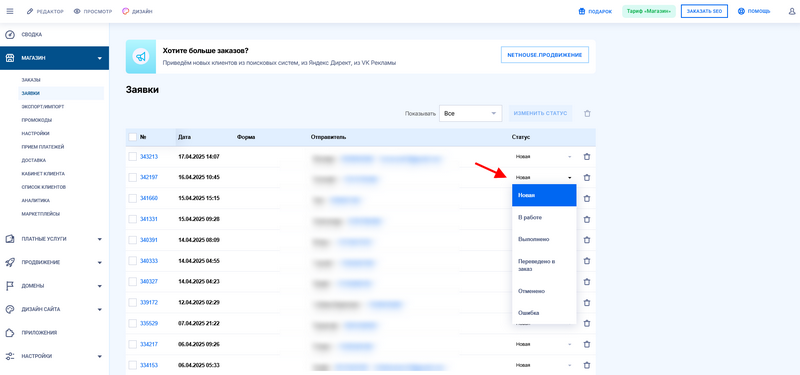This screenshot has width=800, height=375.
Task: Delete request 340333 with trash icon
Action: click(587, 261)
